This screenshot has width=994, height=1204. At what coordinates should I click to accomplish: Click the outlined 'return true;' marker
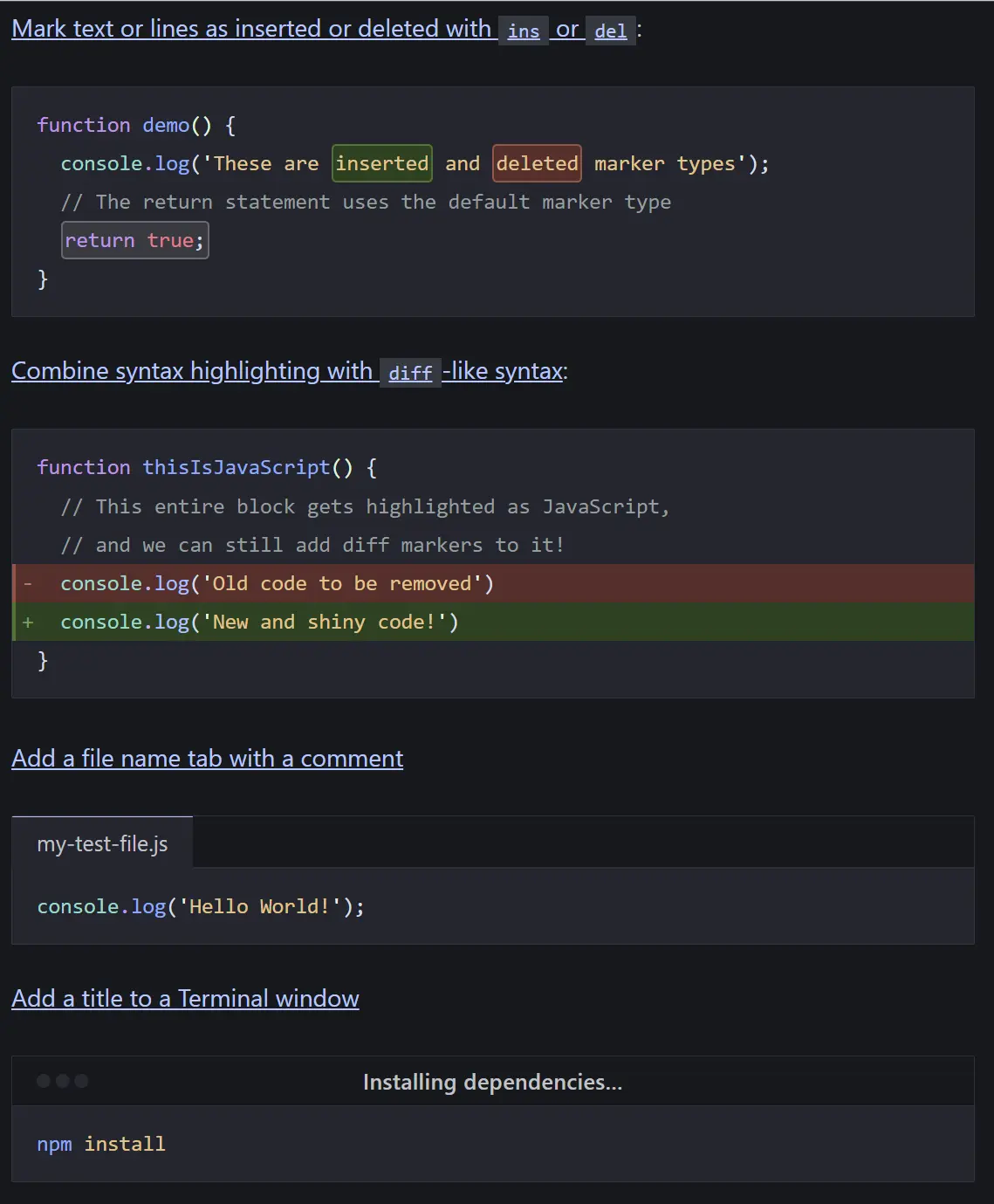[134, 240]
